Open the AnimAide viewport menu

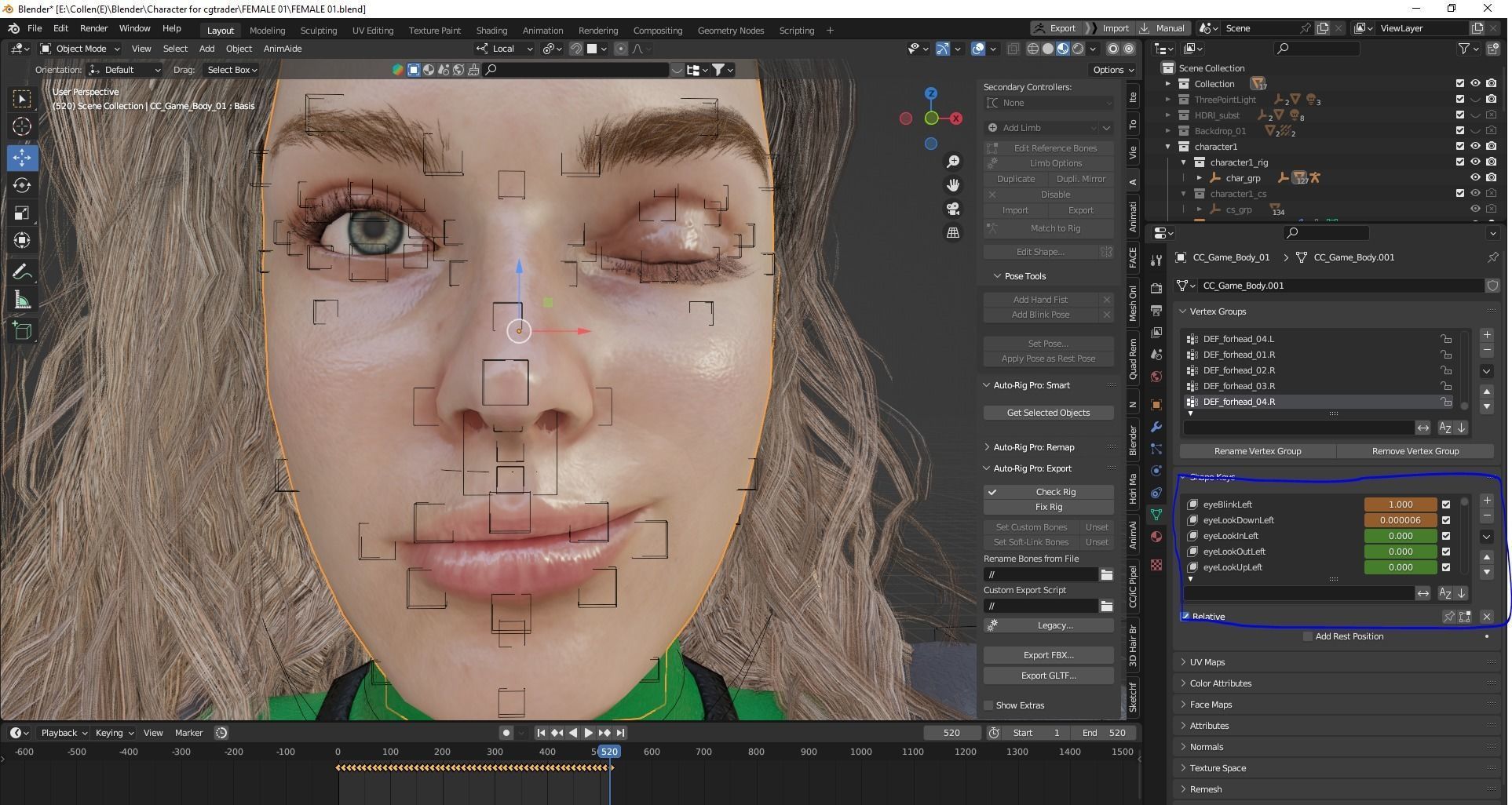tap(283, 49)
